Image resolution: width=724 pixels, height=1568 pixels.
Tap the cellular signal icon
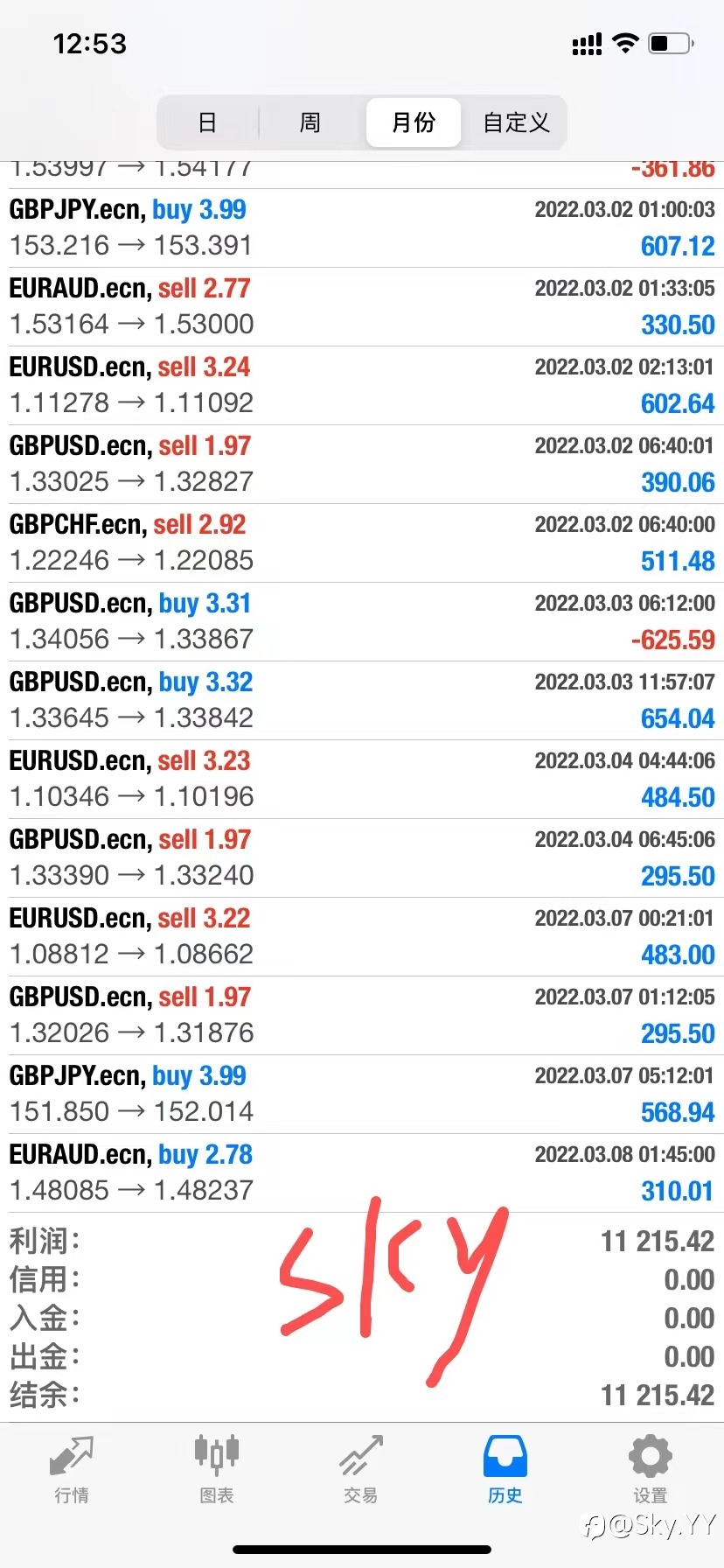[x=587, y=44]
